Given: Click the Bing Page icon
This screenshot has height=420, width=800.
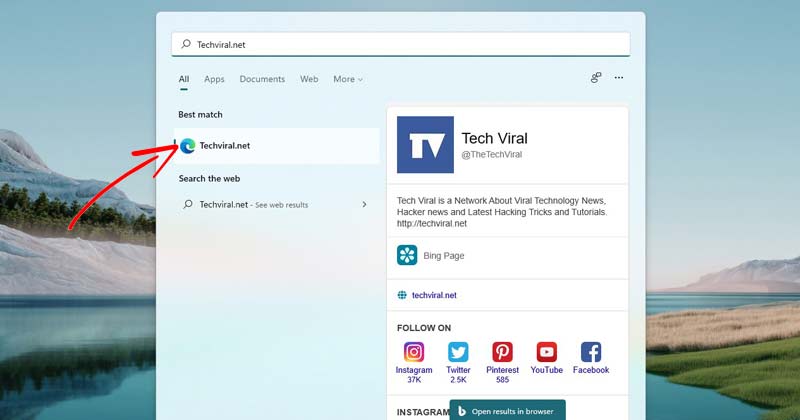Looking at the screenshot, I should (407, 255).
